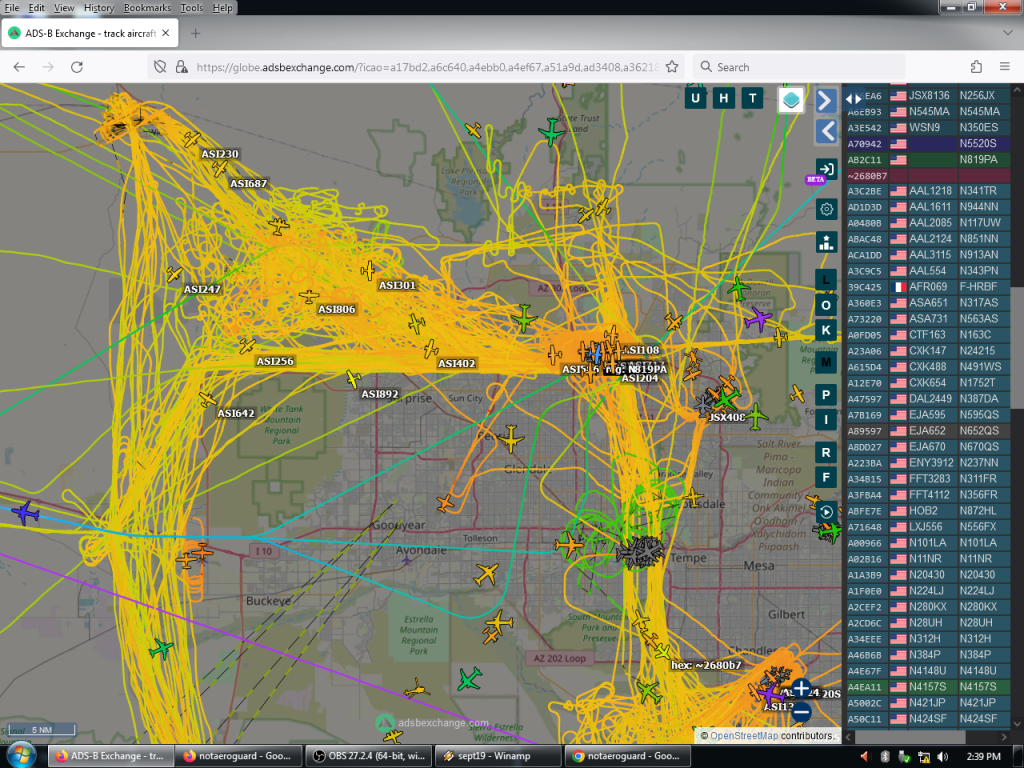Screen dimensions: 1024x768
Task: Open the map settings gear
Action: [826, 209]
